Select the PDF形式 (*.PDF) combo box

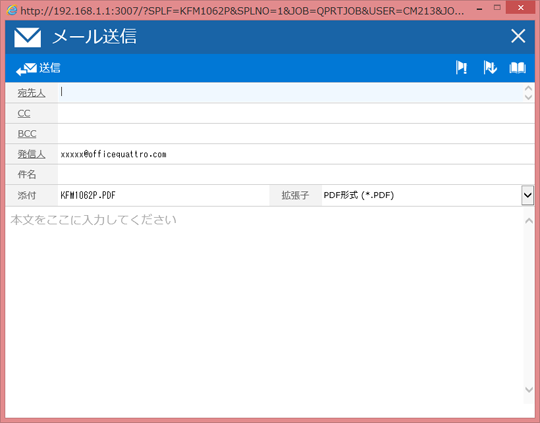(x=427, y=195)
